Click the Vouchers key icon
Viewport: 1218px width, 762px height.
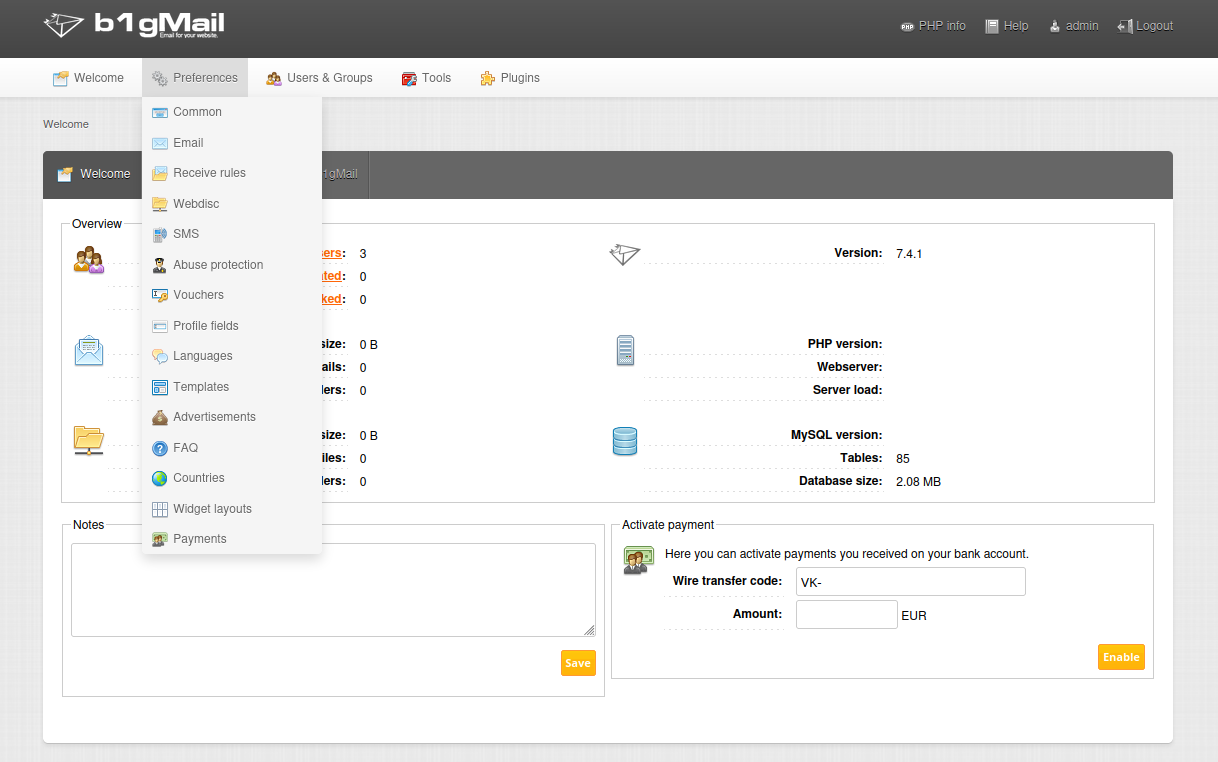160,295
